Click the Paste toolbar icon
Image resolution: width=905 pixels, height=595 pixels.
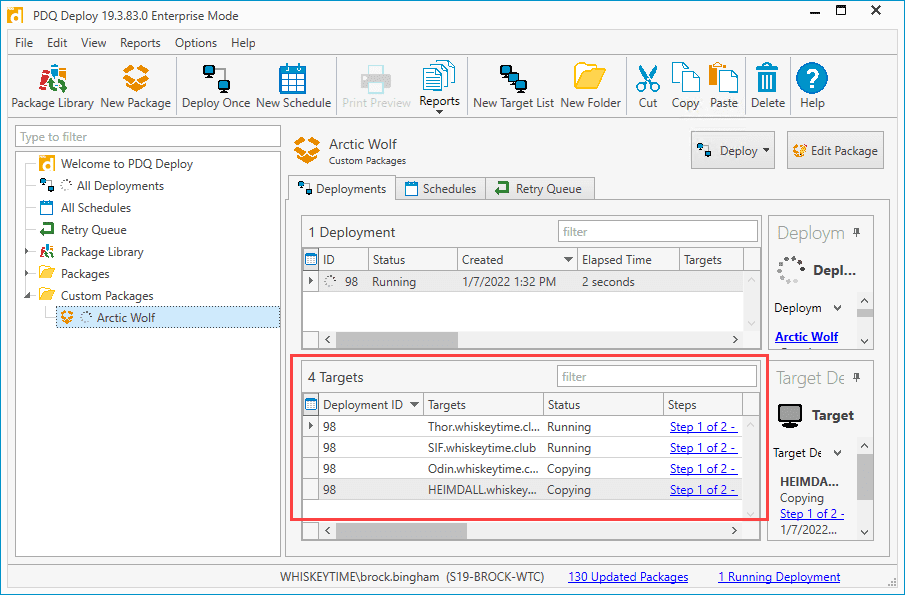[724, 86]
